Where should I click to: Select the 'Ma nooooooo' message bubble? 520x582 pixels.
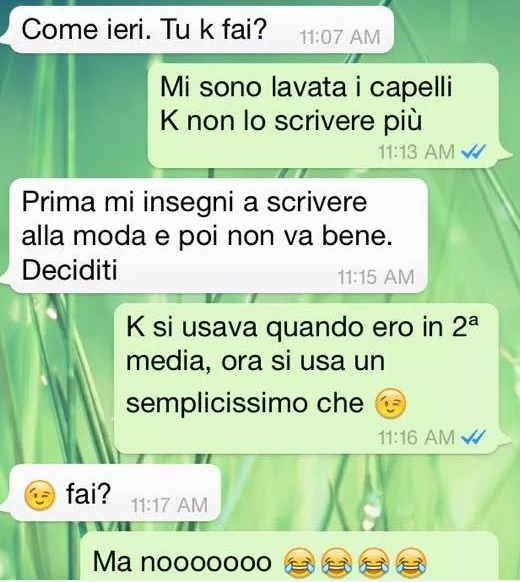(290, 557)
